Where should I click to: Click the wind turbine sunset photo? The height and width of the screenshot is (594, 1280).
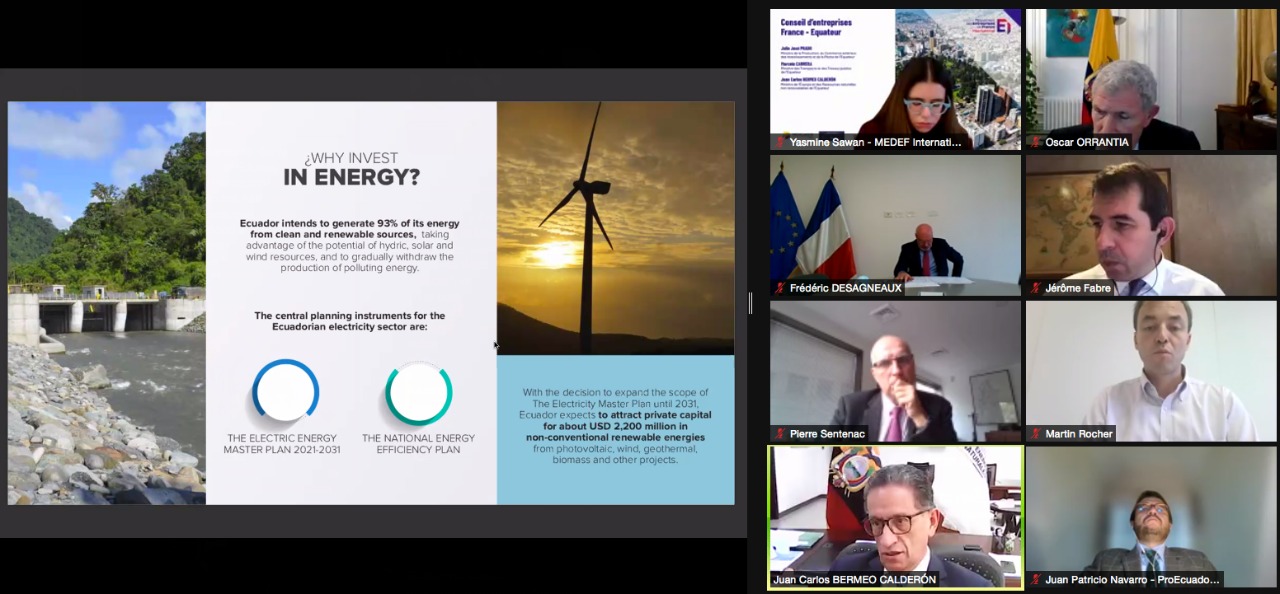click(615, 228)
